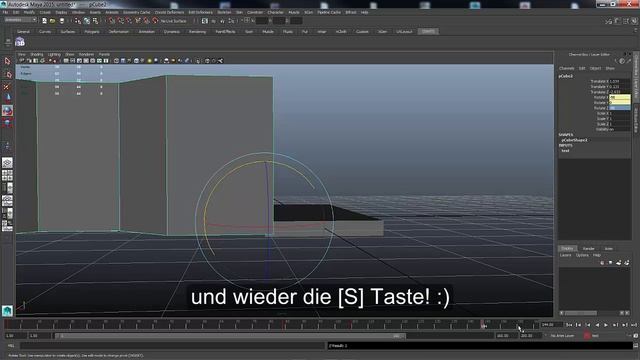Switch to the Animation shelf tab
The height and width of the screenshot is (360, 640).
click(x=146, y=31)
